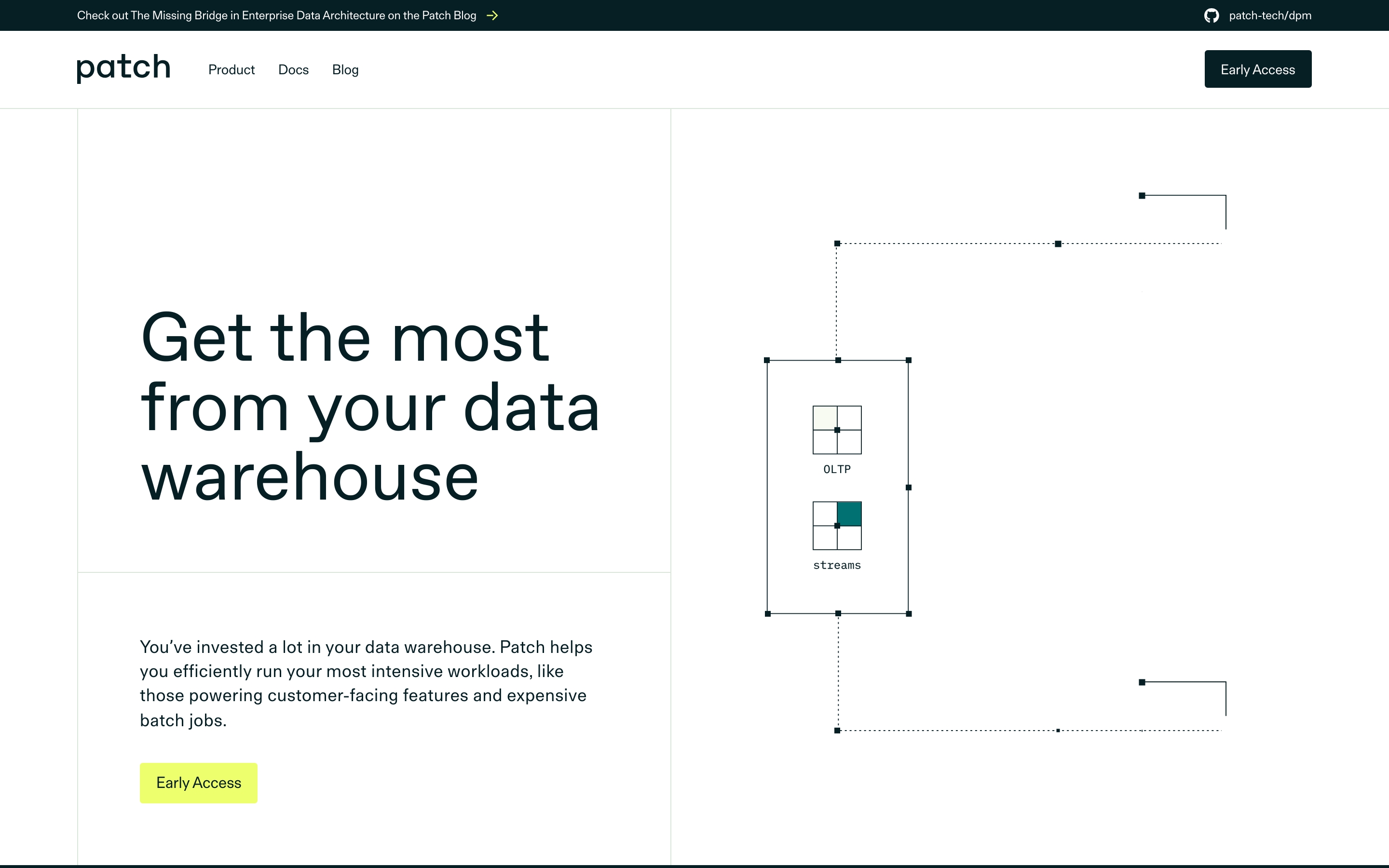This screenshot has width=1389, height=868.
Task: Click the OLTP grid icon
Action: pos(837,430)
